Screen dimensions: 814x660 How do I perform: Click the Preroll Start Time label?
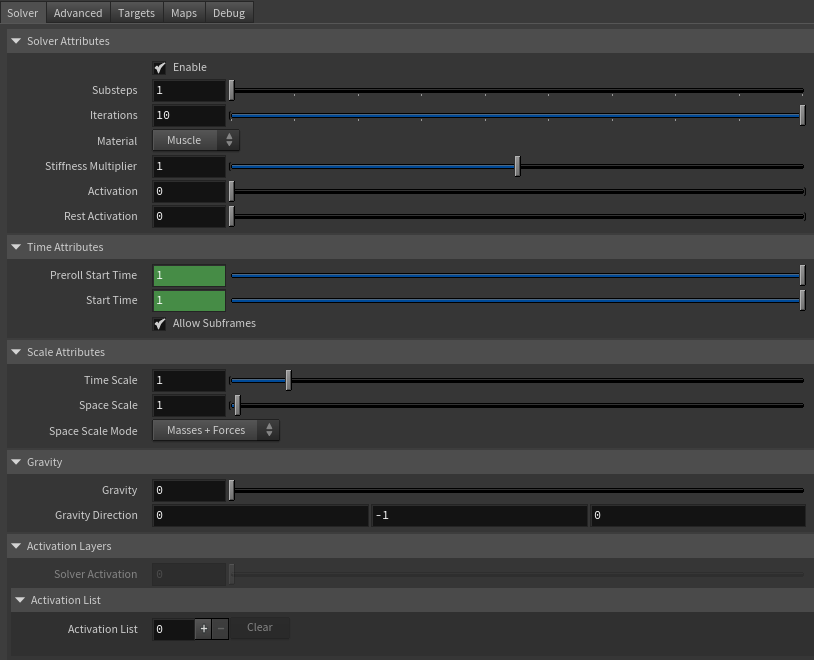coord(93,275)
